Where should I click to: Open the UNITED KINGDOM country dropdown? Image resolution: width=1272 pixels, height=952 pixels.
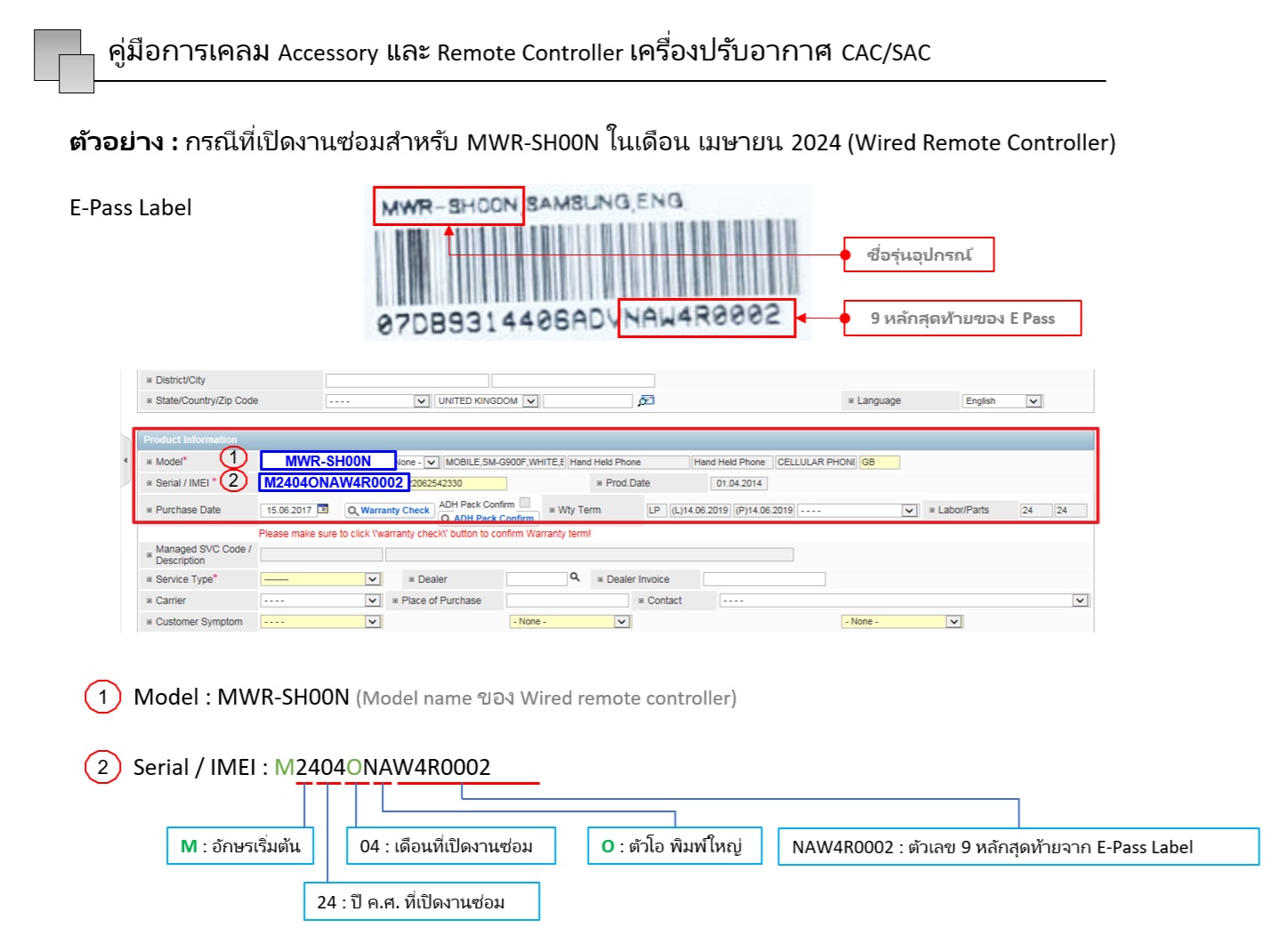(487, 401)
